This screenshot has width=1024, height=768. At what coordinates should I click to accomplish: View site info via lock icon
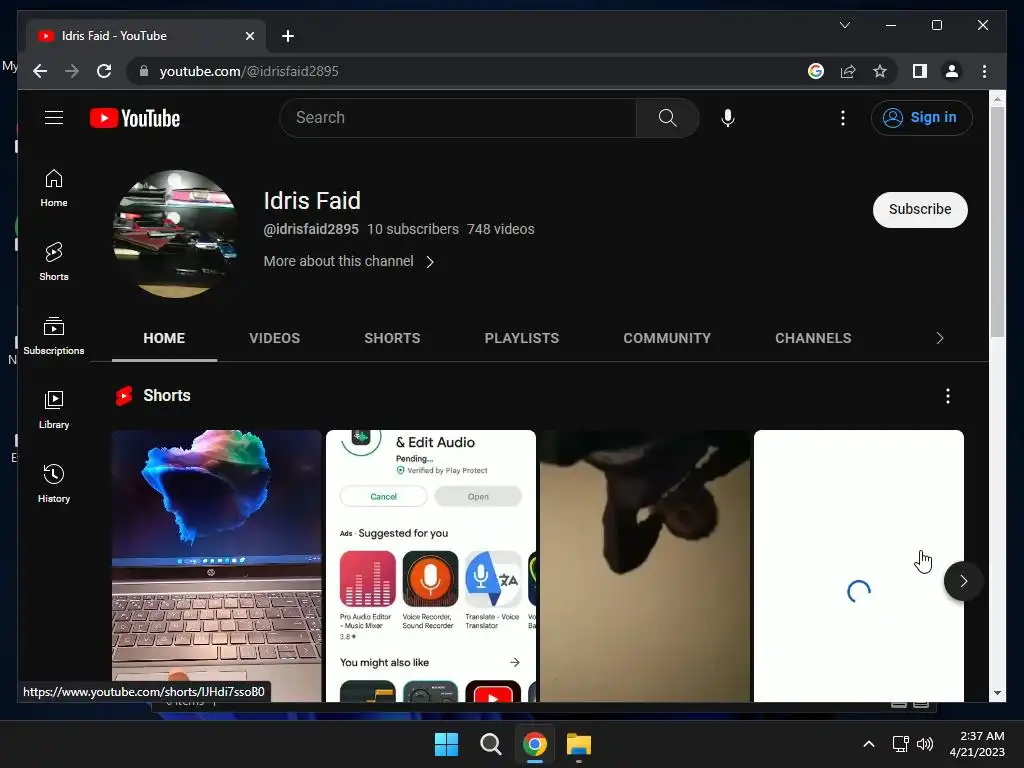coord(144,71)
